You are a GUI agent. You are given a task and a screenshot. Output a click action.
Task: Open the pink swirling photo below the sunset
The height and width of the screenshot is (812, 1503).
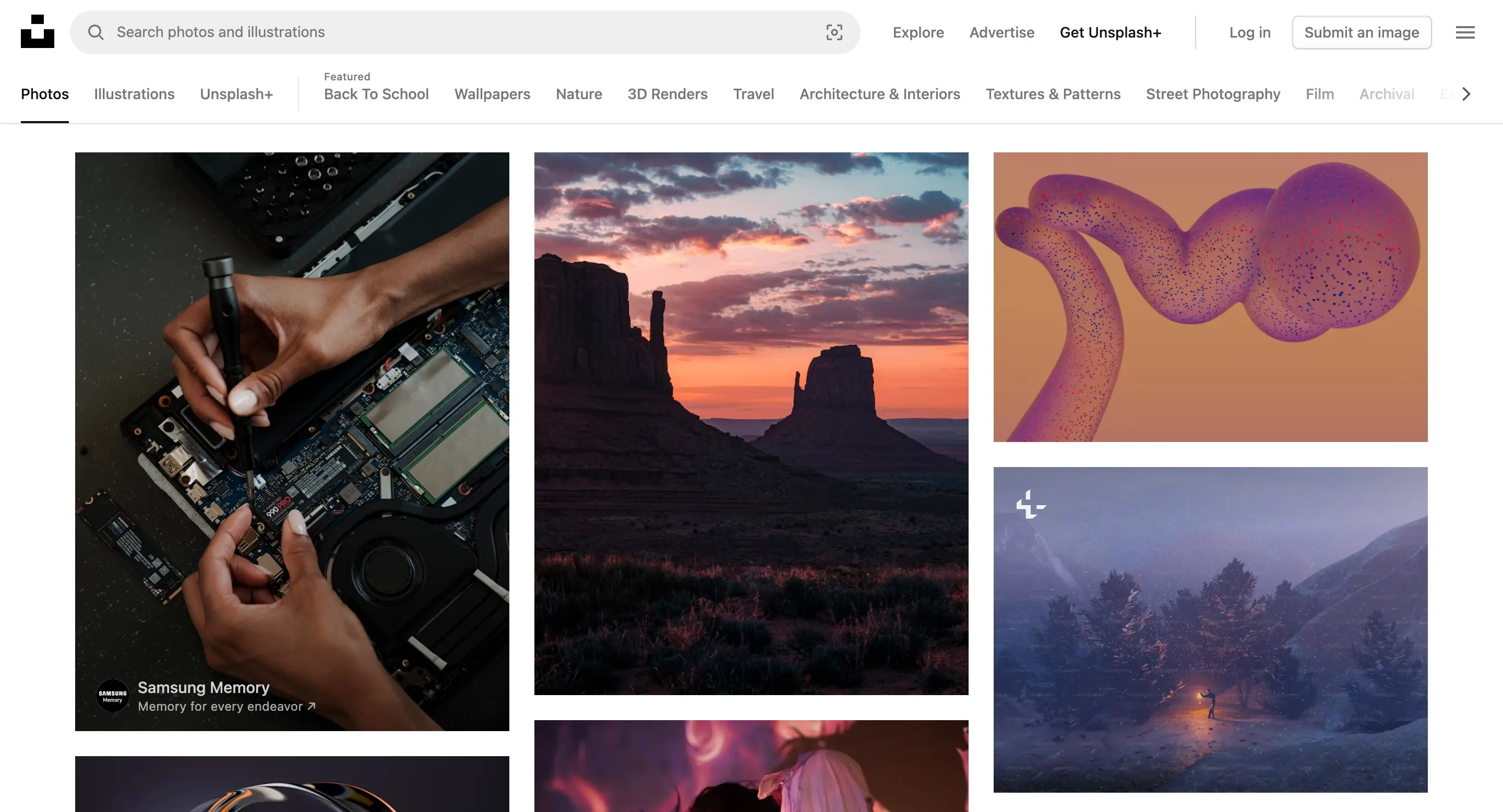click(x=751, y=766)
